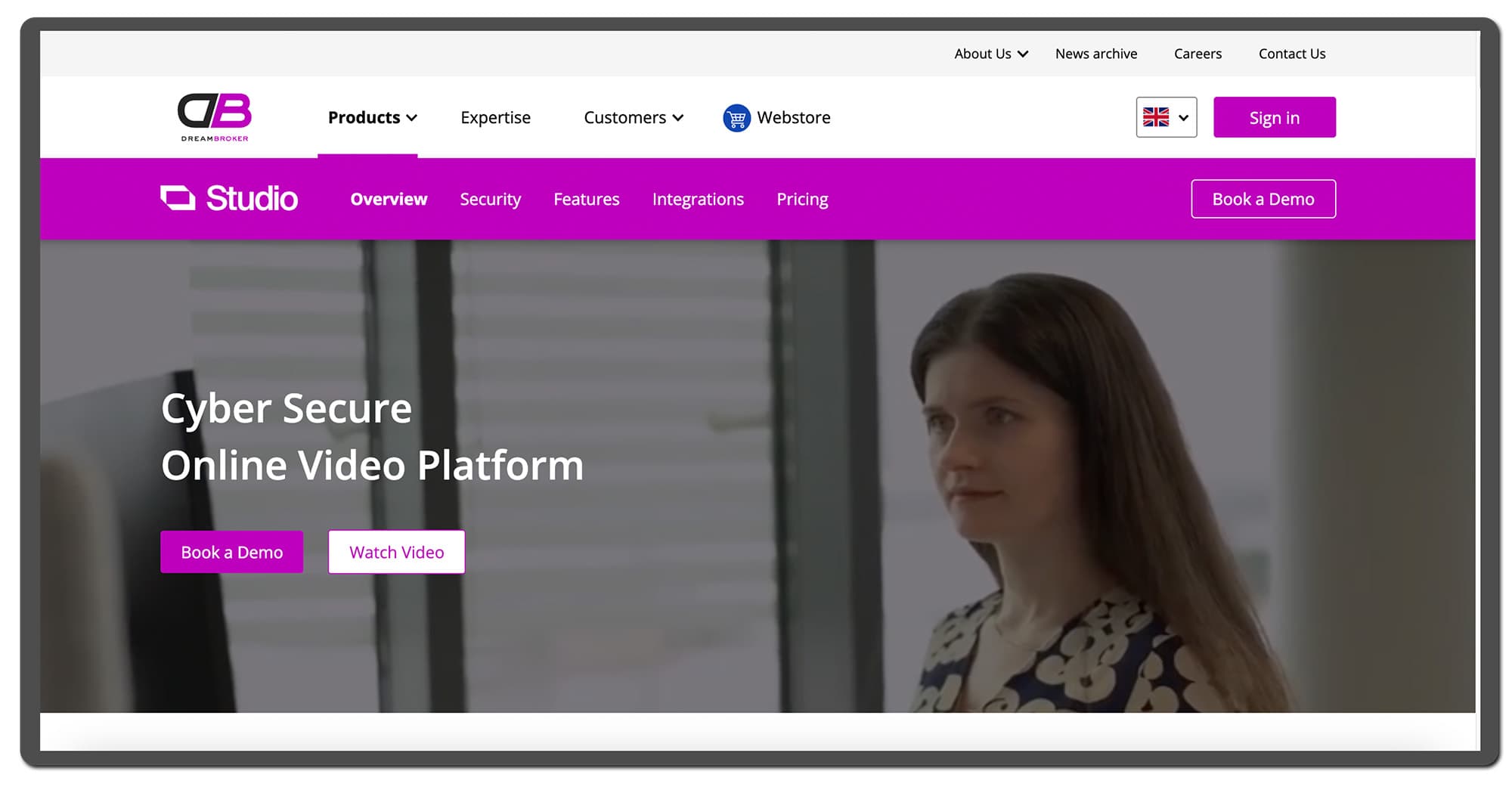The height and width of the screenshot is (787, 1512).
Task: Click Book a Demo under hero headline
Action: pyautogui.click(x=231, y=552)
